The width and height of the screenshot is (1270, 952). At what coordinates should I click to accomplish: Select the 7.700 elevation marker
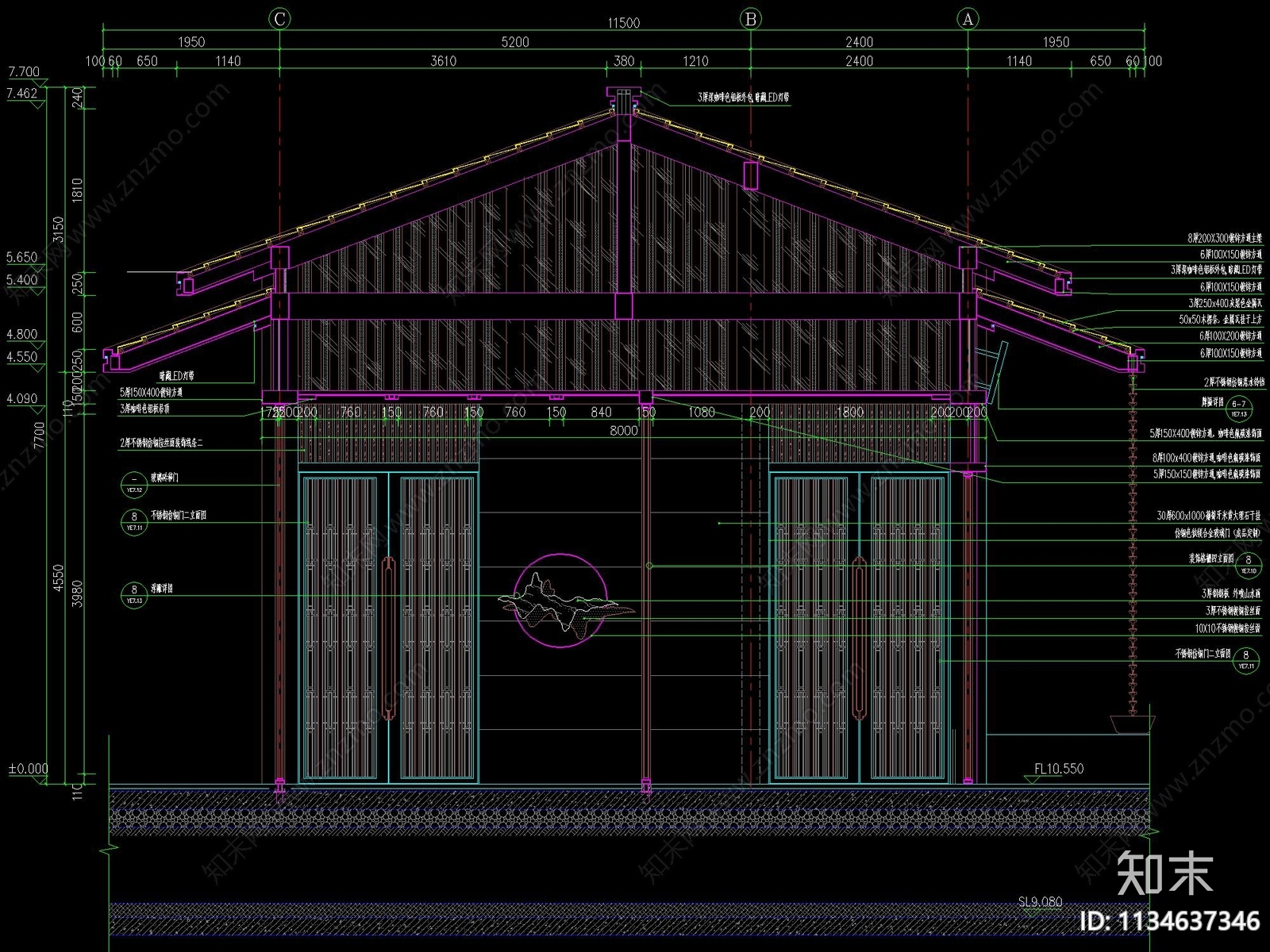tap(23, 72)
